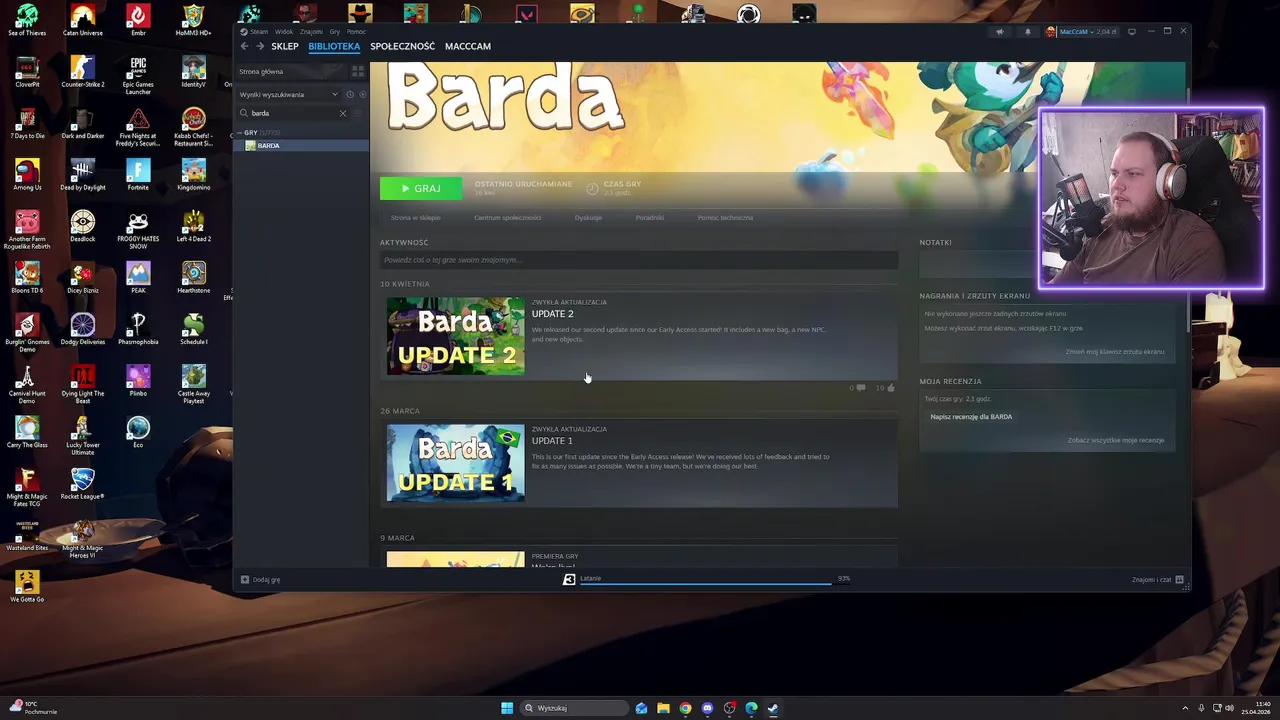The height and width of the screenshot is (720, 1280).
Task: Click comments icon on UPDATE 2
Action: tap(861, 388)
